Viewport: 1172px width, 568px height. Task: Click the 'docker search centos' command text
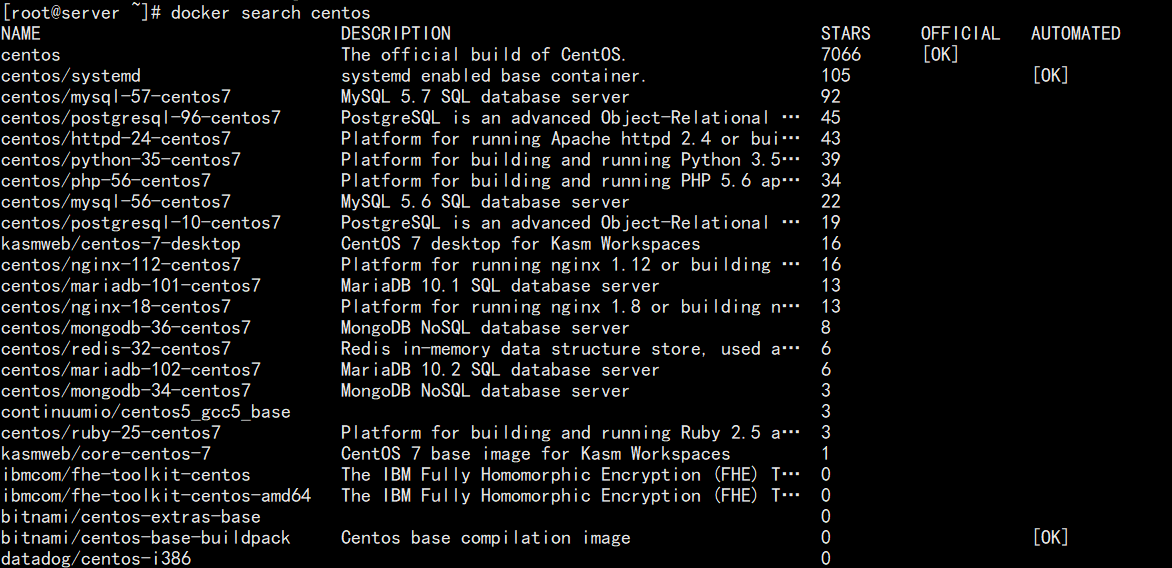270,13
